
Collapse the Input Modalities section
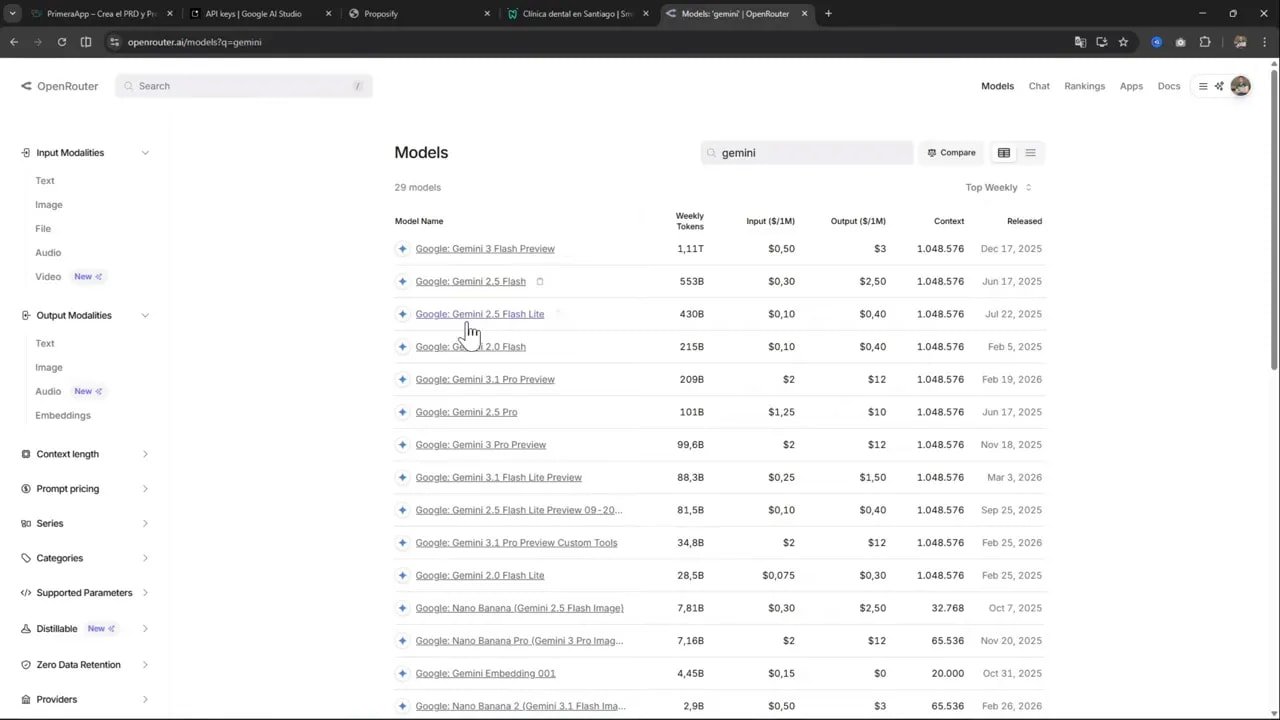click(x=145, y=152)
